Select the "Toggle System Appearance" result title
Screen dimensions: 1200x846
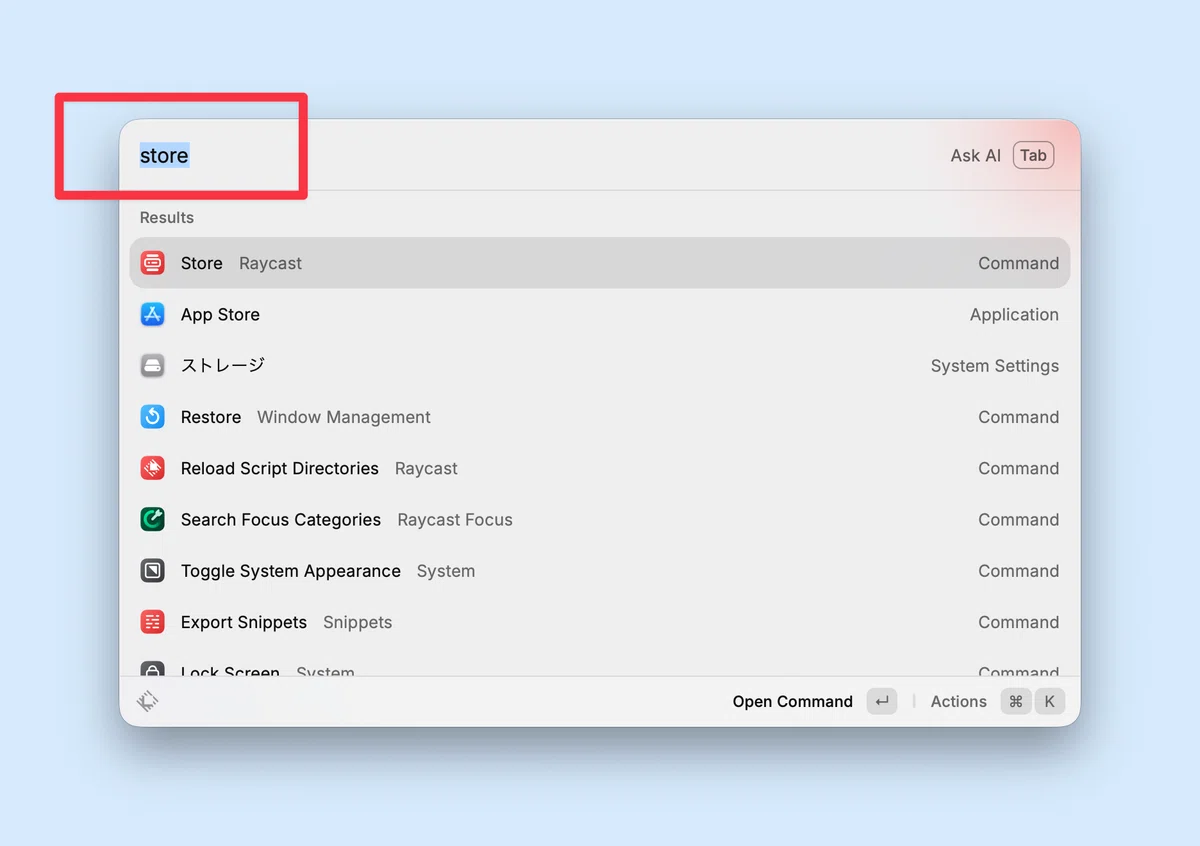point(291,571)
